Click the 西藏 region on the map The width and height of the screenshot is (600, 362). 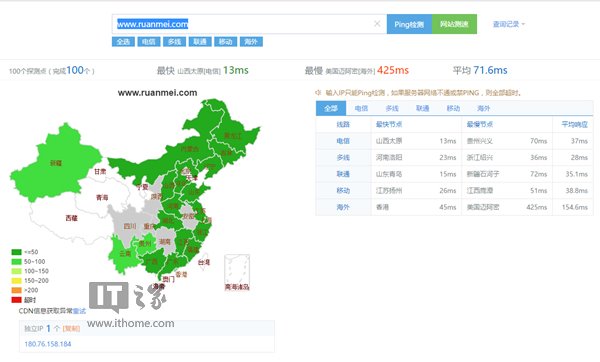click(71, 218)
